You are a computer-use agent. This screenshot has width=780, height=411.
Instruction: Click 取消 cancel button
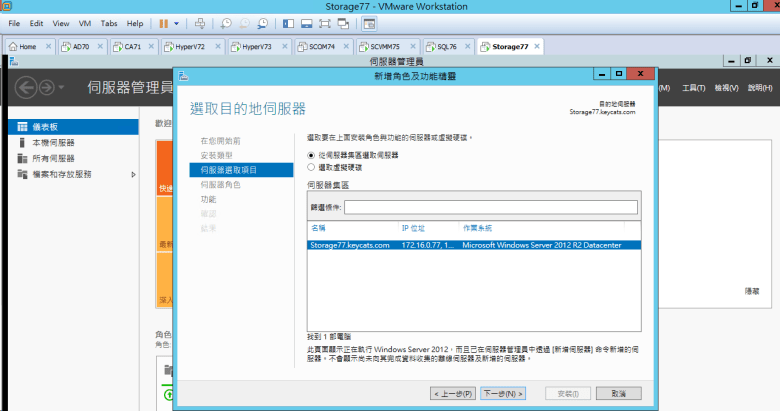tap(618, 394)
